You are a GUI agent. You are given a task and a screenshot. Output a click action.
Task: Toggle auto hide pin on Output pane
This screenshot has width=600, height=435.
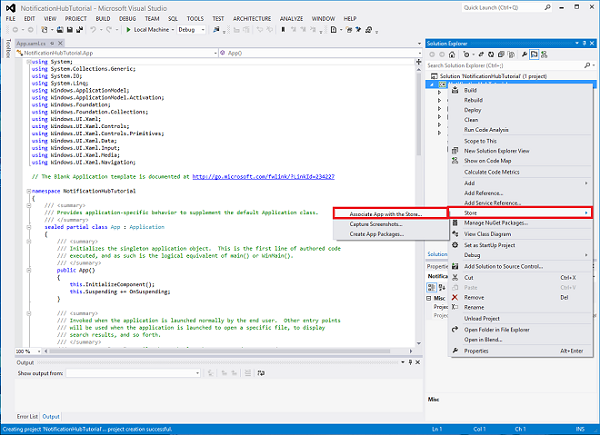(410, 362)
